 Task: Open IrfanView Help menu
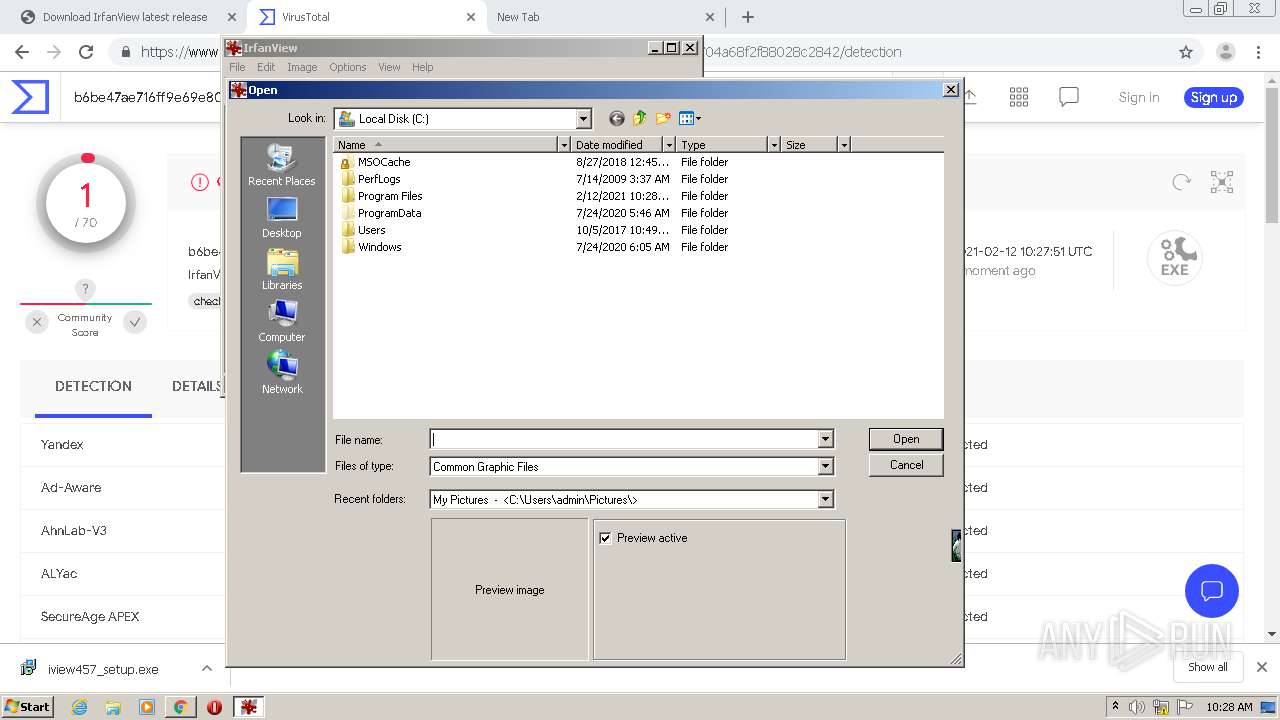click(423, 67)
